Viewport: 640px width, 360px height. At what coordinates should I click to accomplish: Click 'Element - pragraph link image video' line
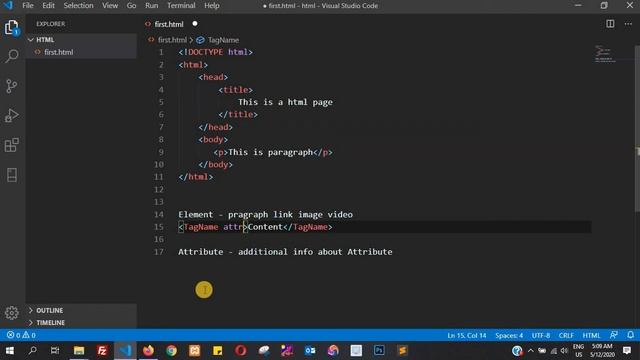point(265,214)
